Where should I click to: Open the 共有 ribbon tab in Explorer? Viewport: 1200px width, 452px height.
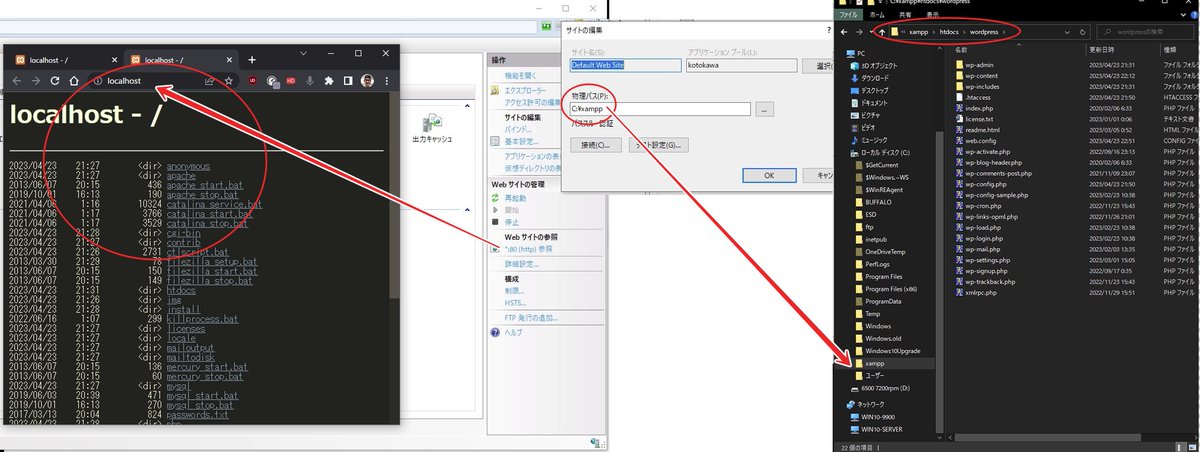(904, 15)
